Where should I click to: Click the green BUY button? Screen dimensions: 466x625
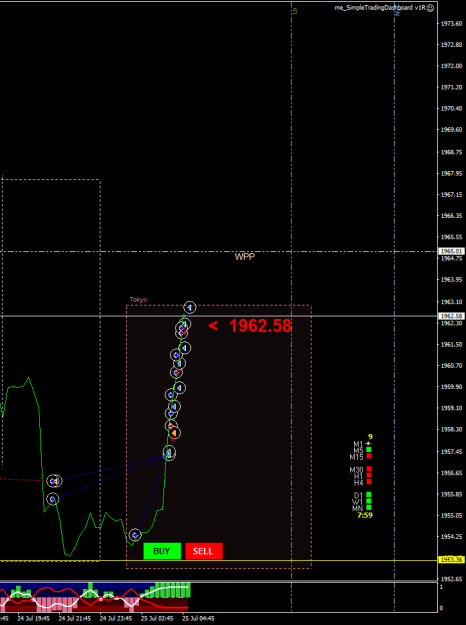coord(162,551)
